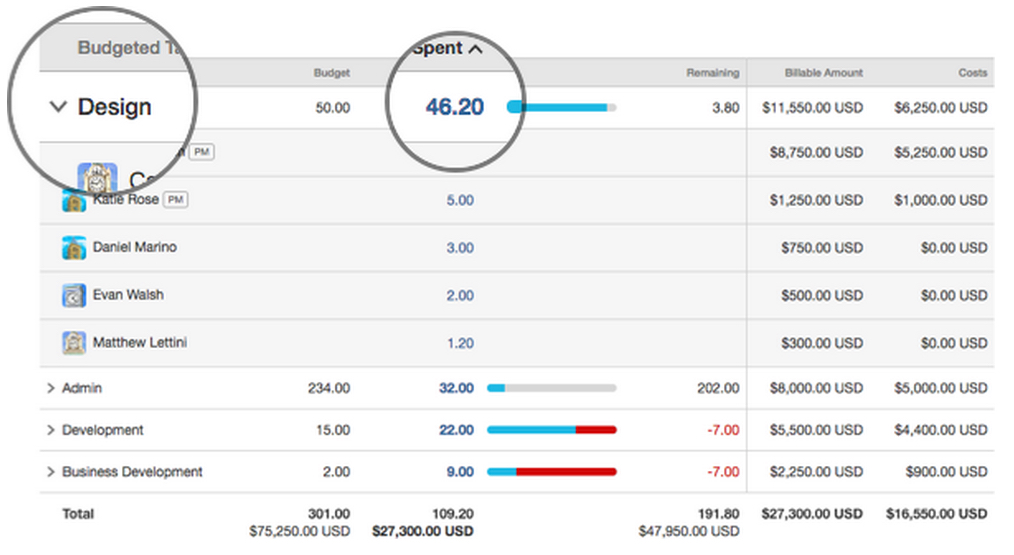Click the Business Development progress bar
1014x555 pixels.
pyautogui.click(x=552, y=472)
